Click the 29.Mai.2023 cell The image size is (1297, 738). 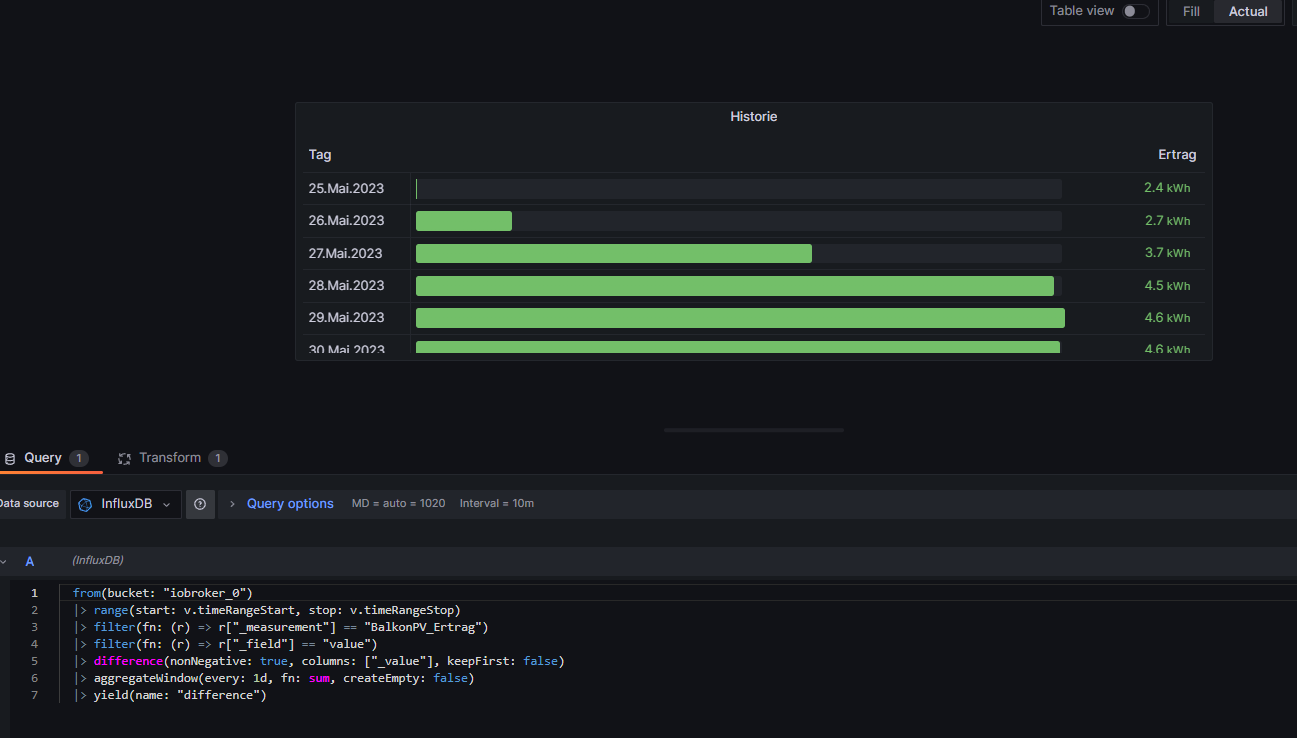(346, 318)
